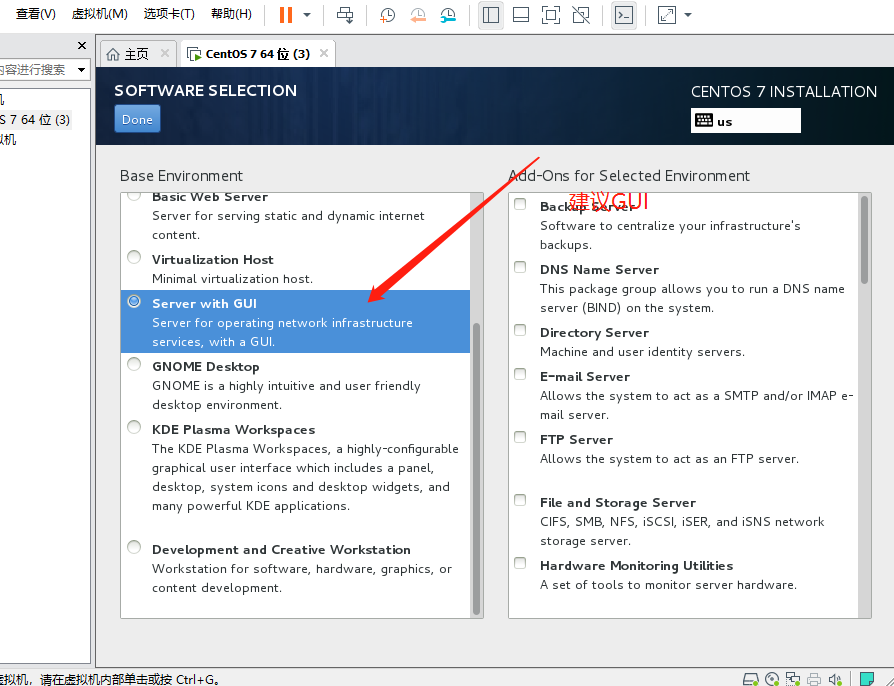Viewport: 894px width, 686px height.
Task: Select the KDE Plasma Workspaces radio button
Action: tap(134, 427)
